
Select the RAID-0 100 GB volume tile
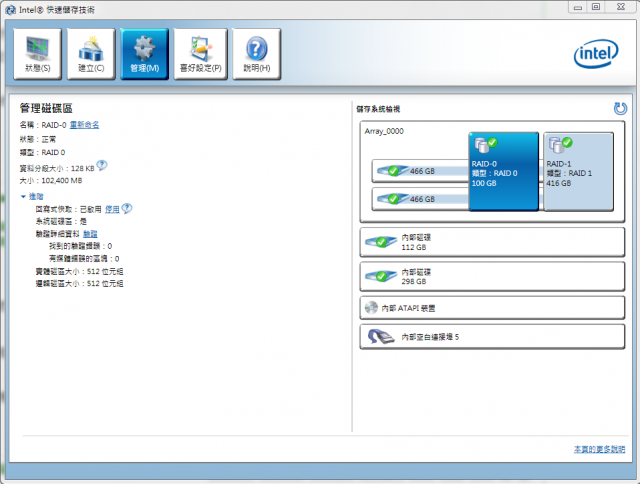pyautogui.click(x=504, y=171)
